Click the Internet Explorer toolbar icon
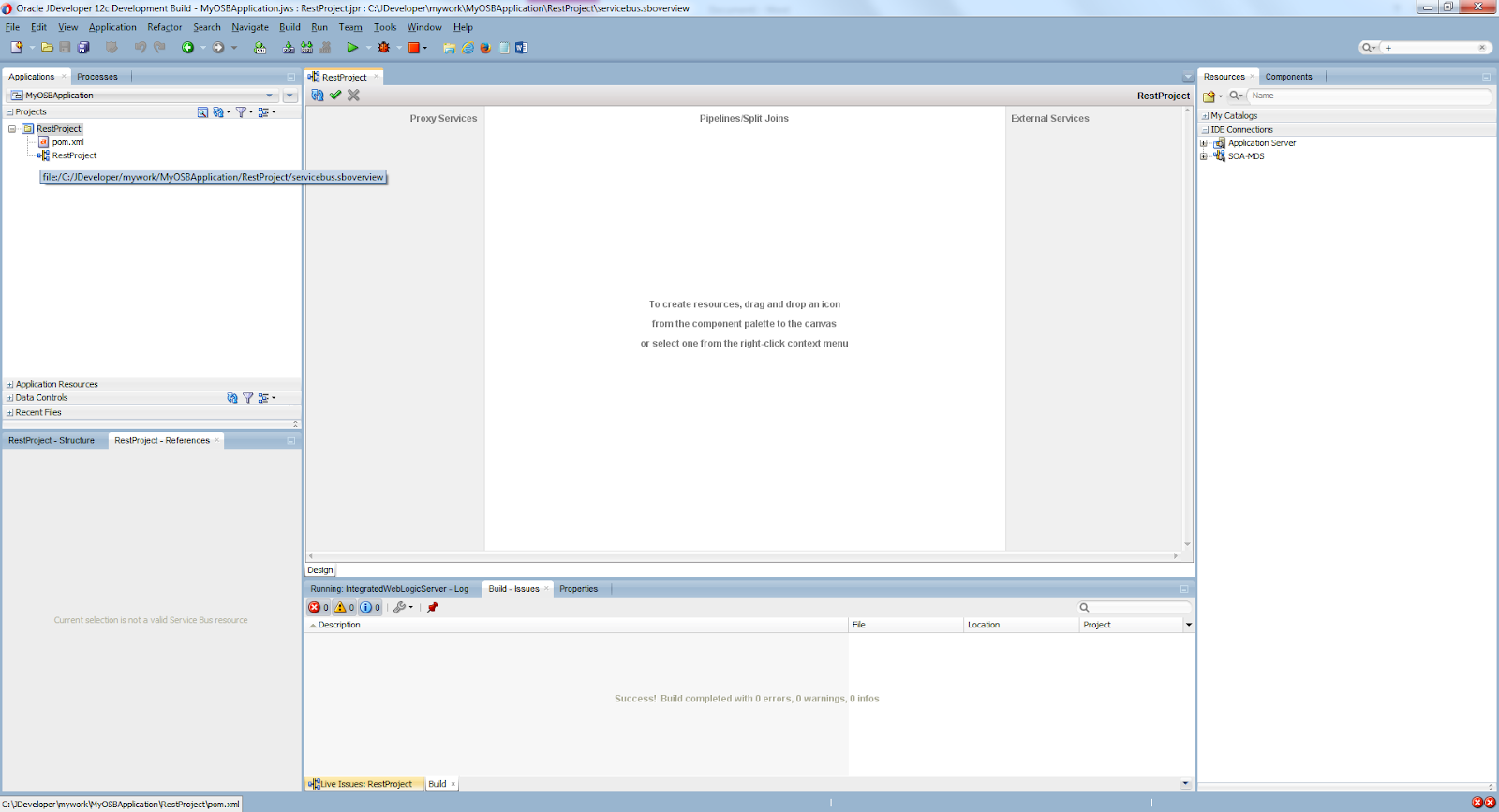Viewport: 1499px width, 812px height. (468, 48)
